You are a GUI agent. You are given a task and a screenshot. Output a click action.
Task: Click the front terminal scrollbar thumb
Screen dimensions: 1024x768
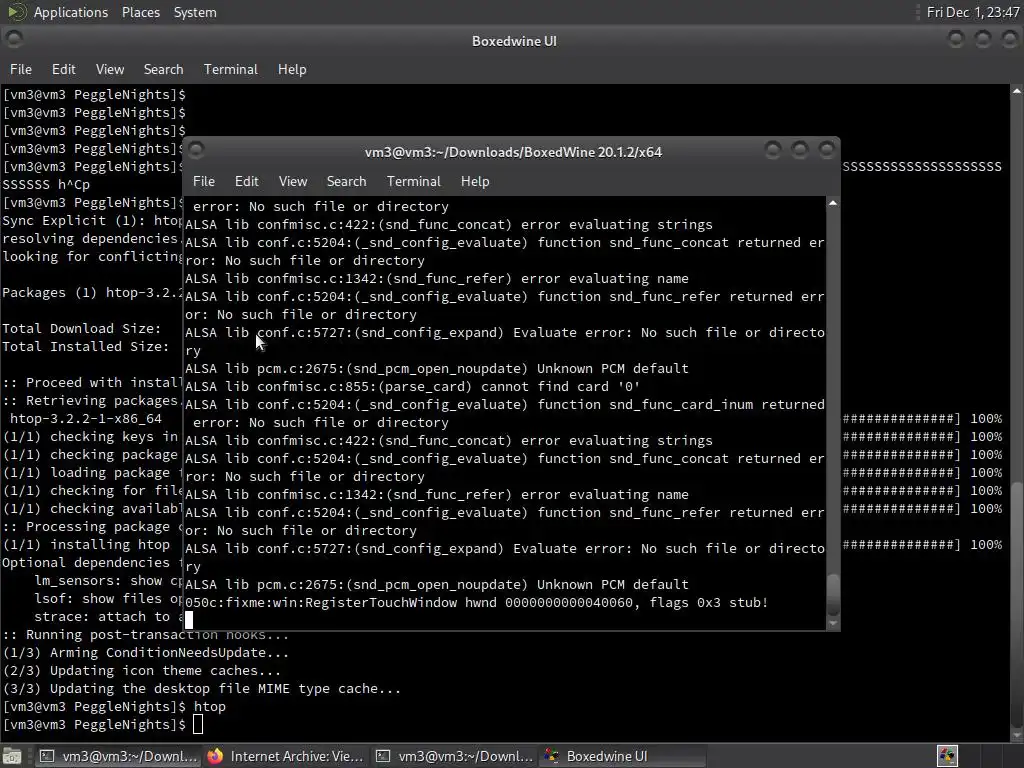tap(833, 594)
